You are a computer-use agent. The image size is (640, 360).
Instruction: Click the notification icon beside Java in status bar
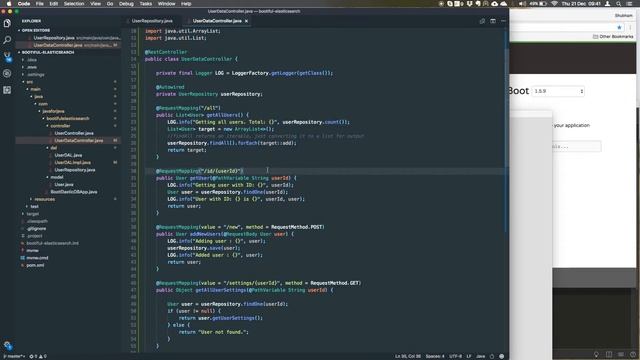click(492, 356)
